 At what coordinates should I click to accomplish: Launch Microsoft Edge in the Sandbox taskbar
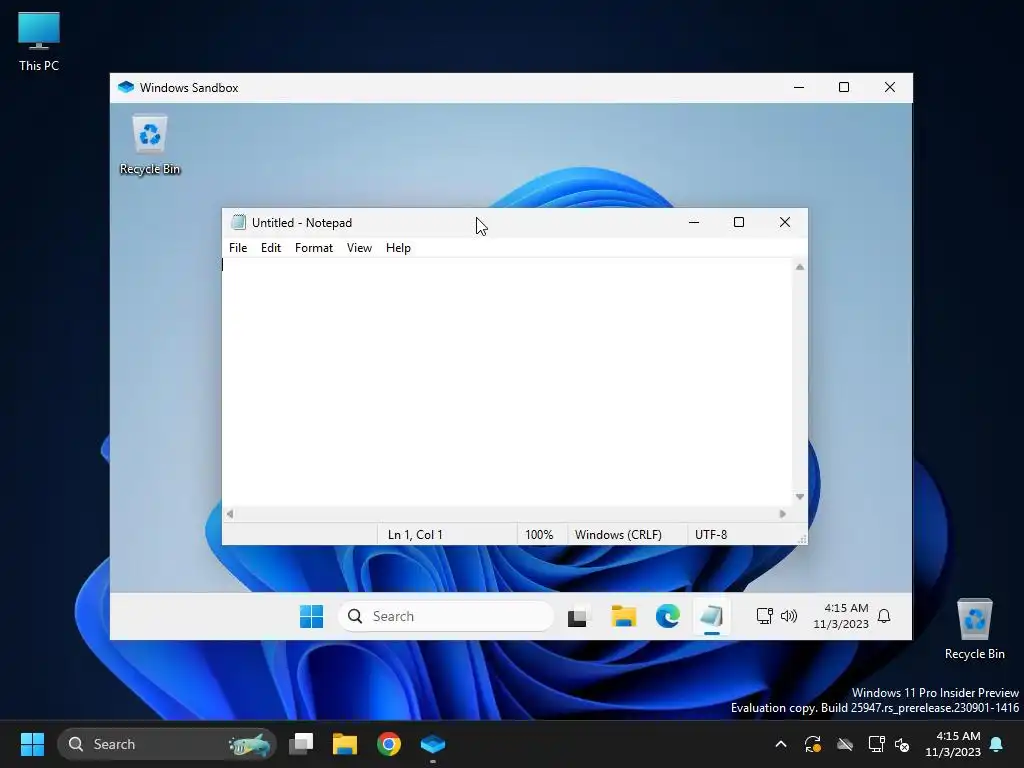pos(667,616)
